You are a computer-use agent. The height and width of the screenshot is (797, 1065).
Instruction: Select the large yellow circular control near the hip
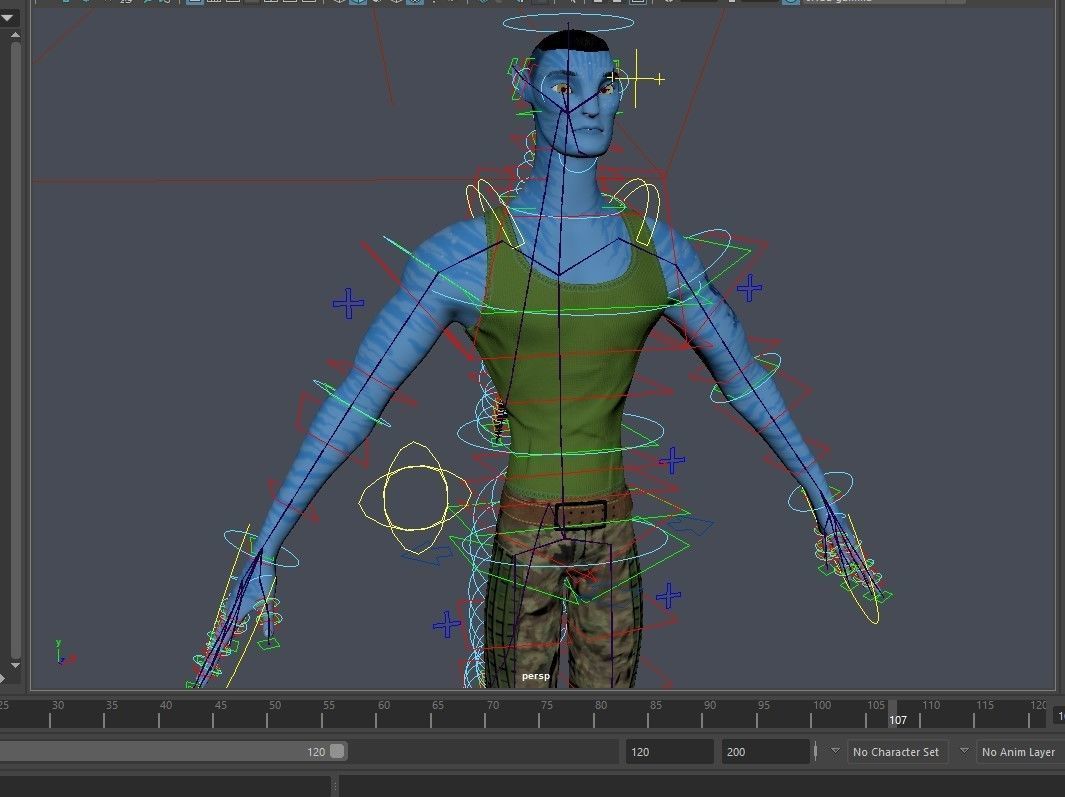click(414, 497)
